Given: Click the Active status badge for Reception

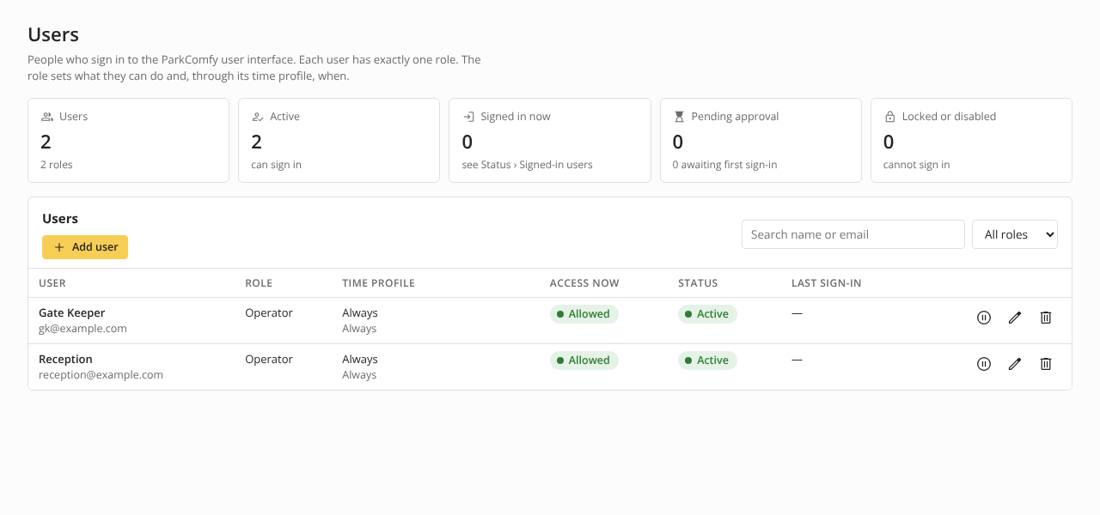Looking at the screenshot, I should click(707, 361).
